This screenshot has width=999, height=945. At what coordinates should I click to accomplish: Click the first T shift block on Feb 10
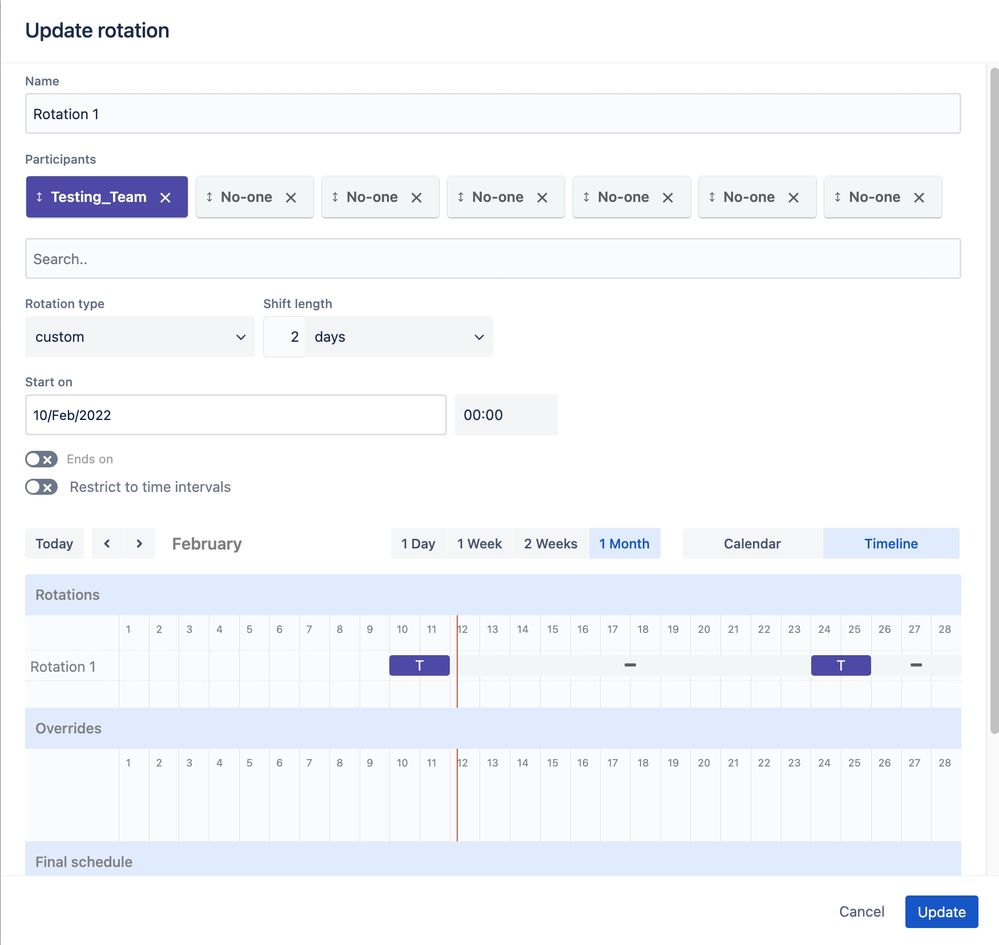coord(419,665)
